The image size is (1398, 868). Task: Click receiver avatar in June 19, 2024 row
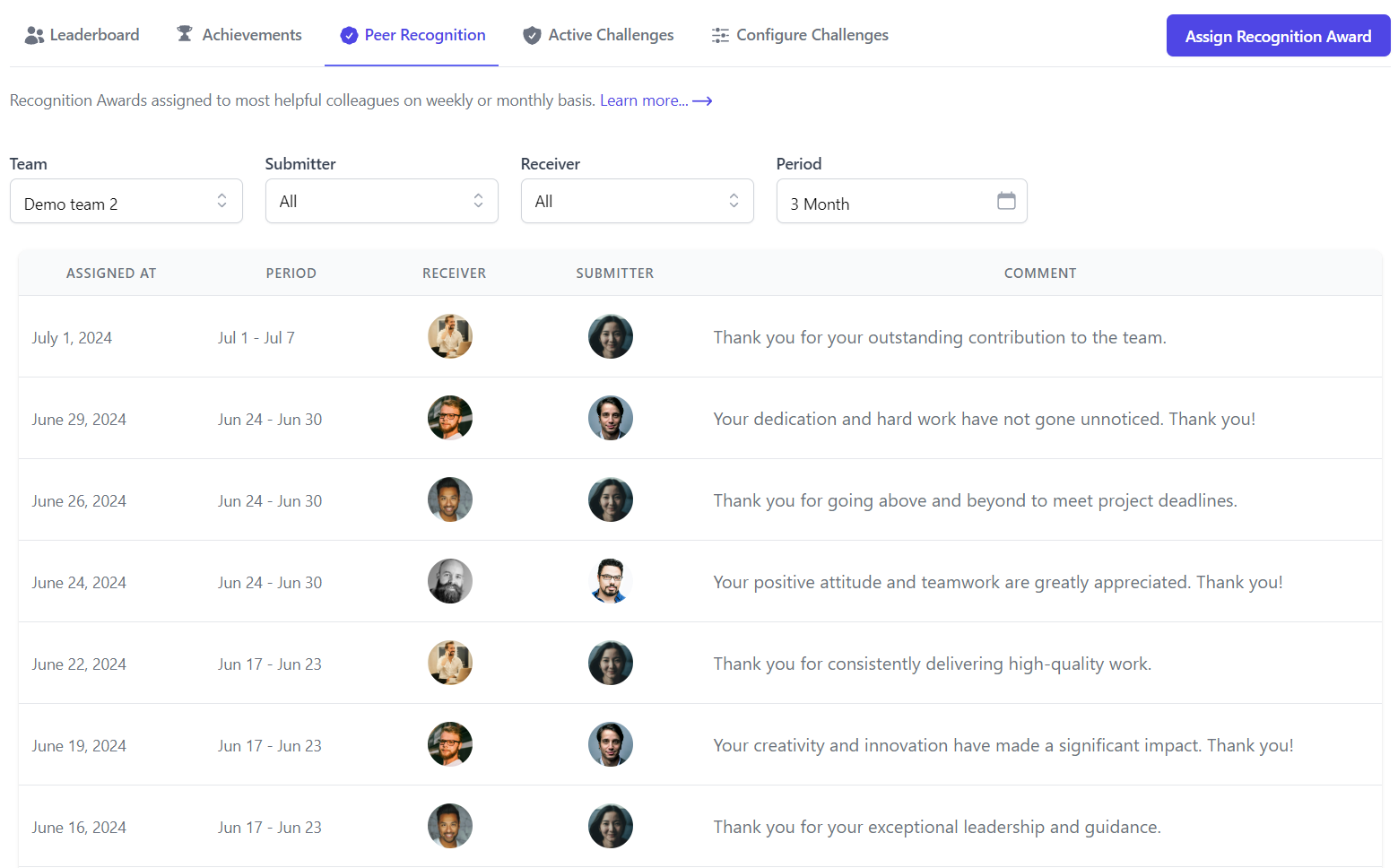coord(450,744)
